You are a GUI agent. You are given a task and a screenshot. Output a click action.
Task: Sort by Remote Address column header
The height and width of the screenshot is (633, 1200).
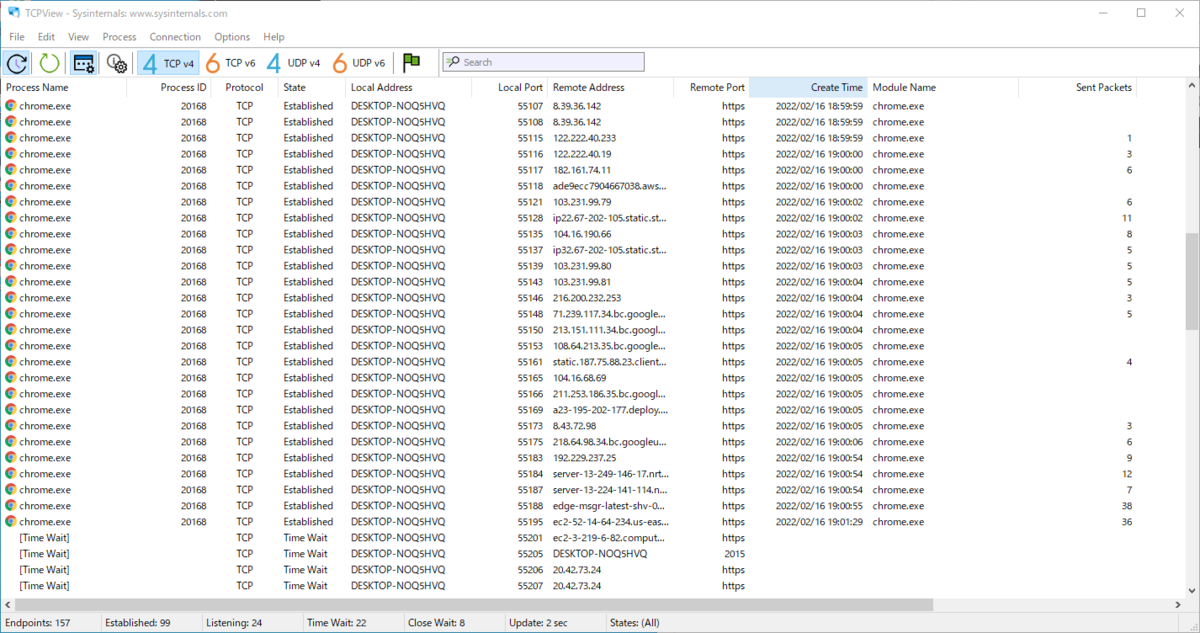coord(611,88)
